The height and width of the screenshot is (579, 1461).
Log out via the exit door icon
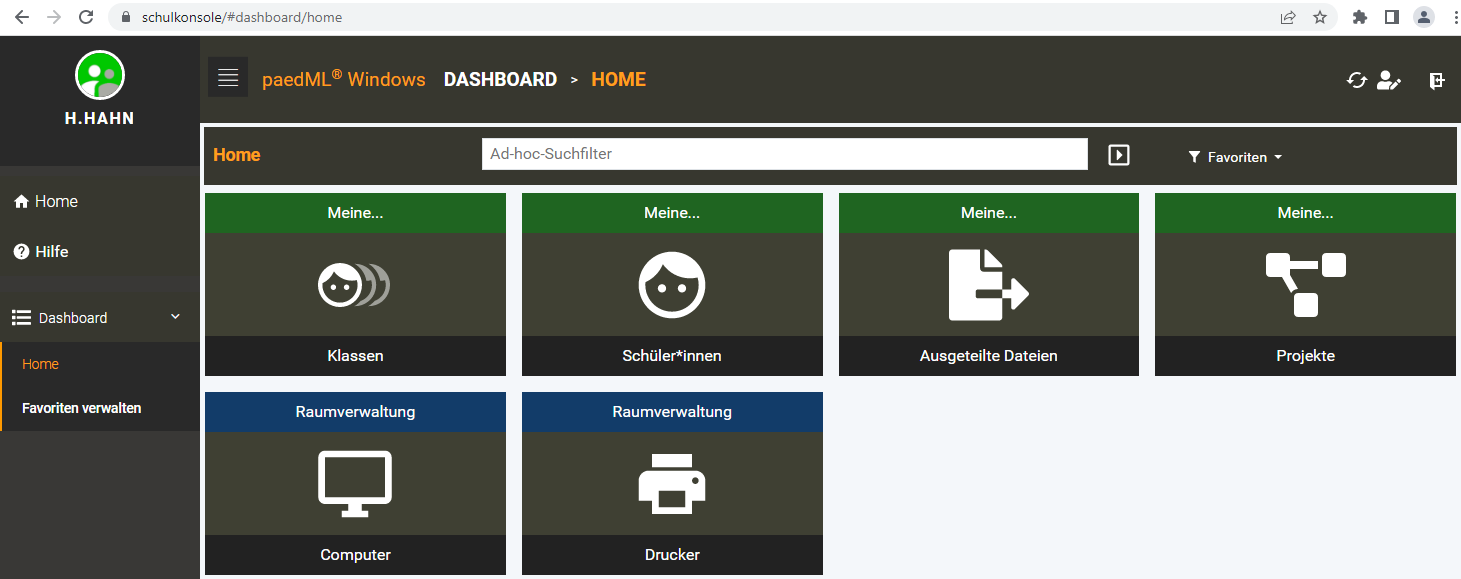[1437, 80]
